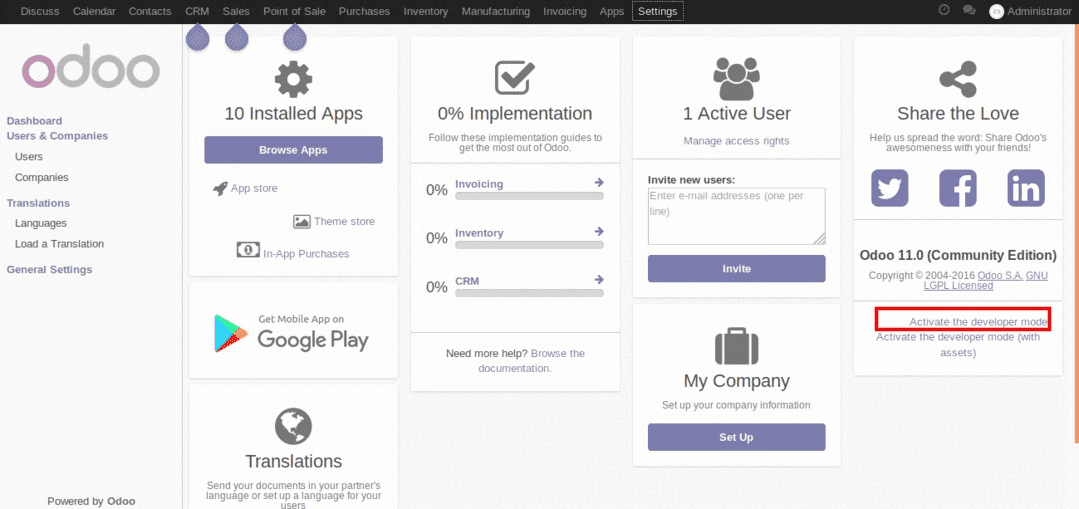The width and height of the screenshot is (1079, 509).
Task: Click the Twitter share icon
Action: point(890,188)
